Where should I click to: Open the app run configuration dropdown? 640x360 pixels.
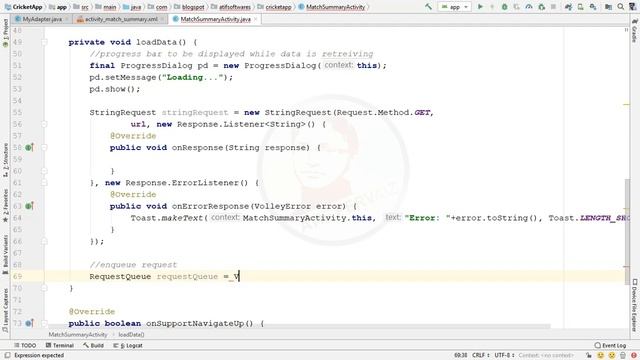coord(454,7)
